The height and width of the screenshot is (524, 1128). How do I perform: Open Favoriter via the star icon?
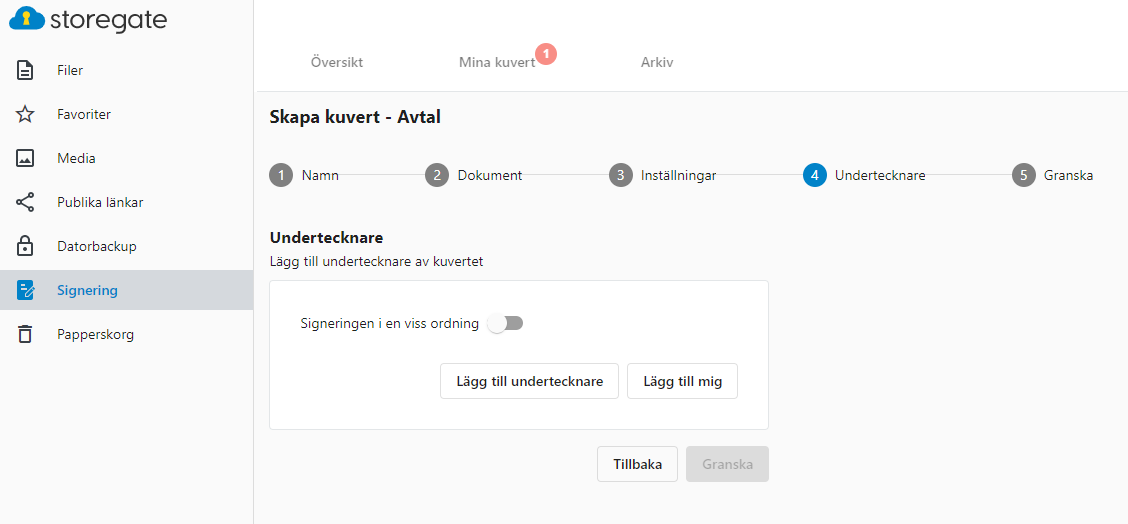click(25, 114)
